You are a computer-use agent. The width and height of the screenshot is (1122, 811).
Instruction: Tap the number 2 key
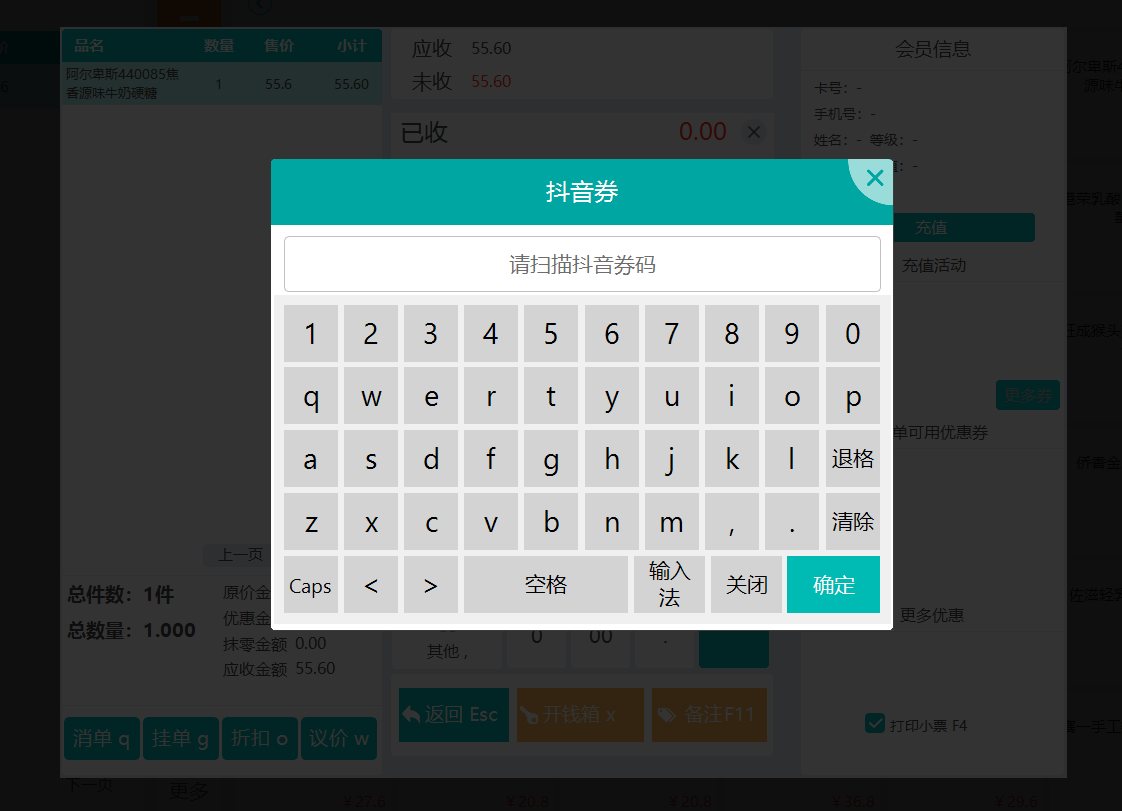(371, 334)
